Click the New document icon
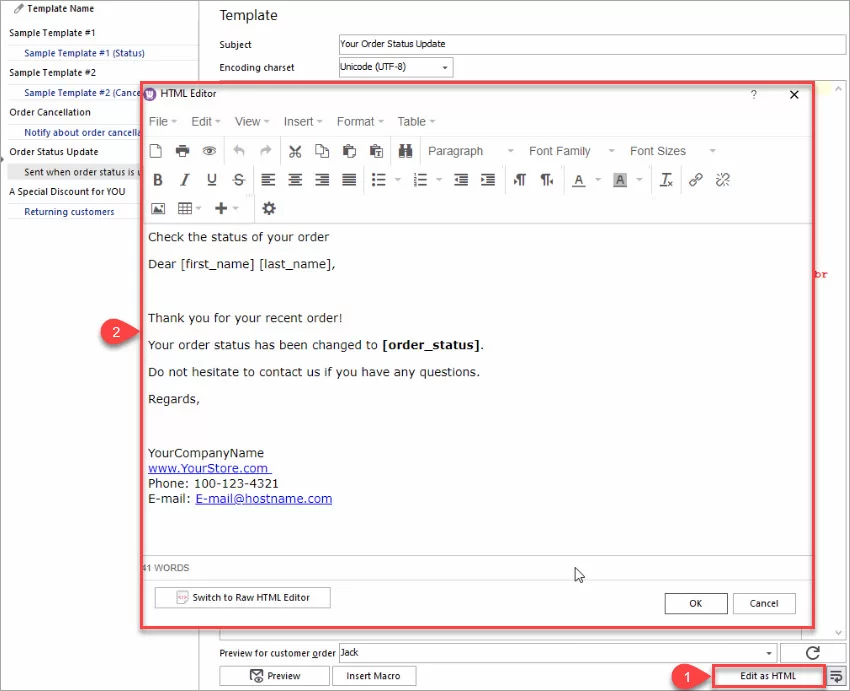Screen dimensions: 850x691 [x=155, y=151]
